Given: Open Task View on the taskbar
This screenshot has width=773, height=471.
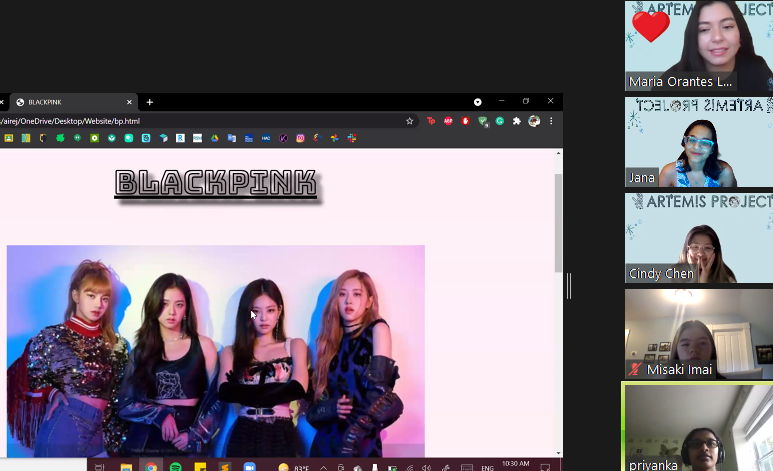Looking at the screenshot, I should tap(100, 467).
